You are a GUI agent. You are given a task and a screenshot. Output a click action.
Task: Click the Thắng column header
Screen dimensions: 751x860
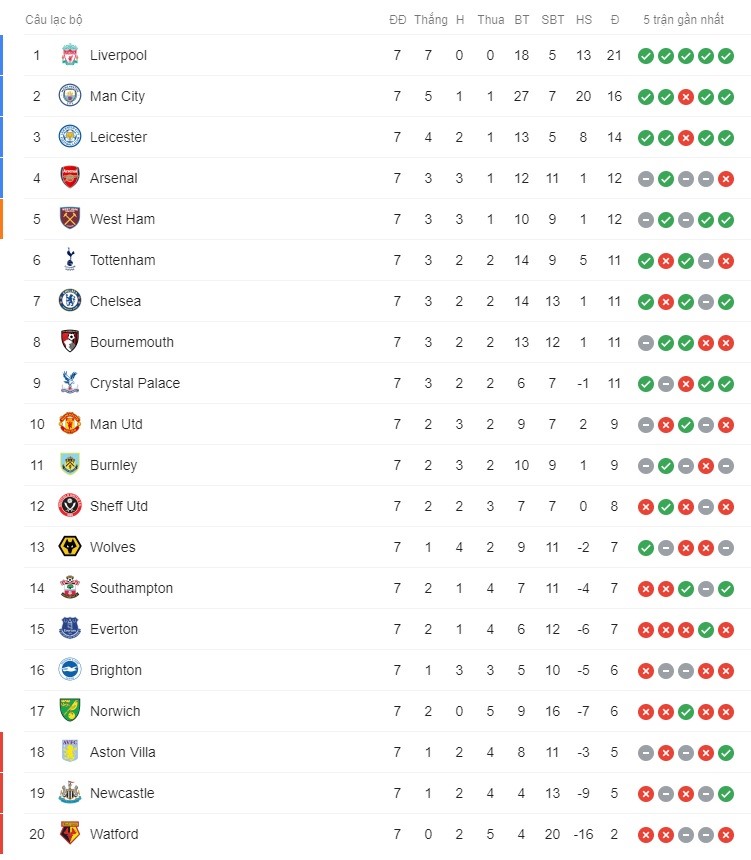tap(431, 20)
